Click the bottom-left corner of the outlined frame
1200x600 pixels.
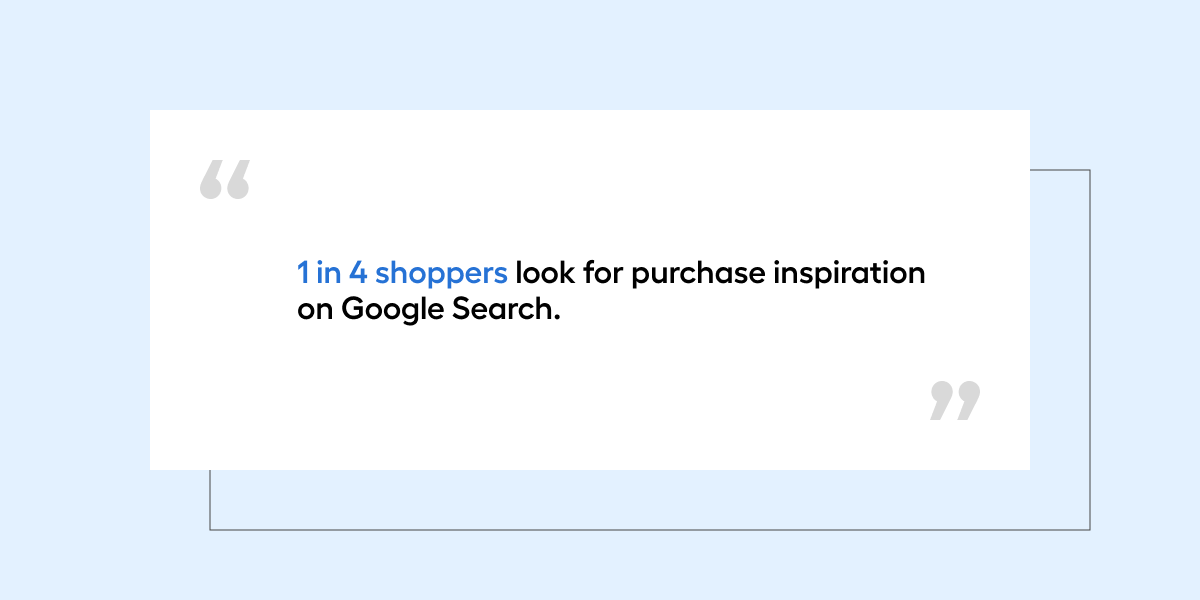point(210,529)
